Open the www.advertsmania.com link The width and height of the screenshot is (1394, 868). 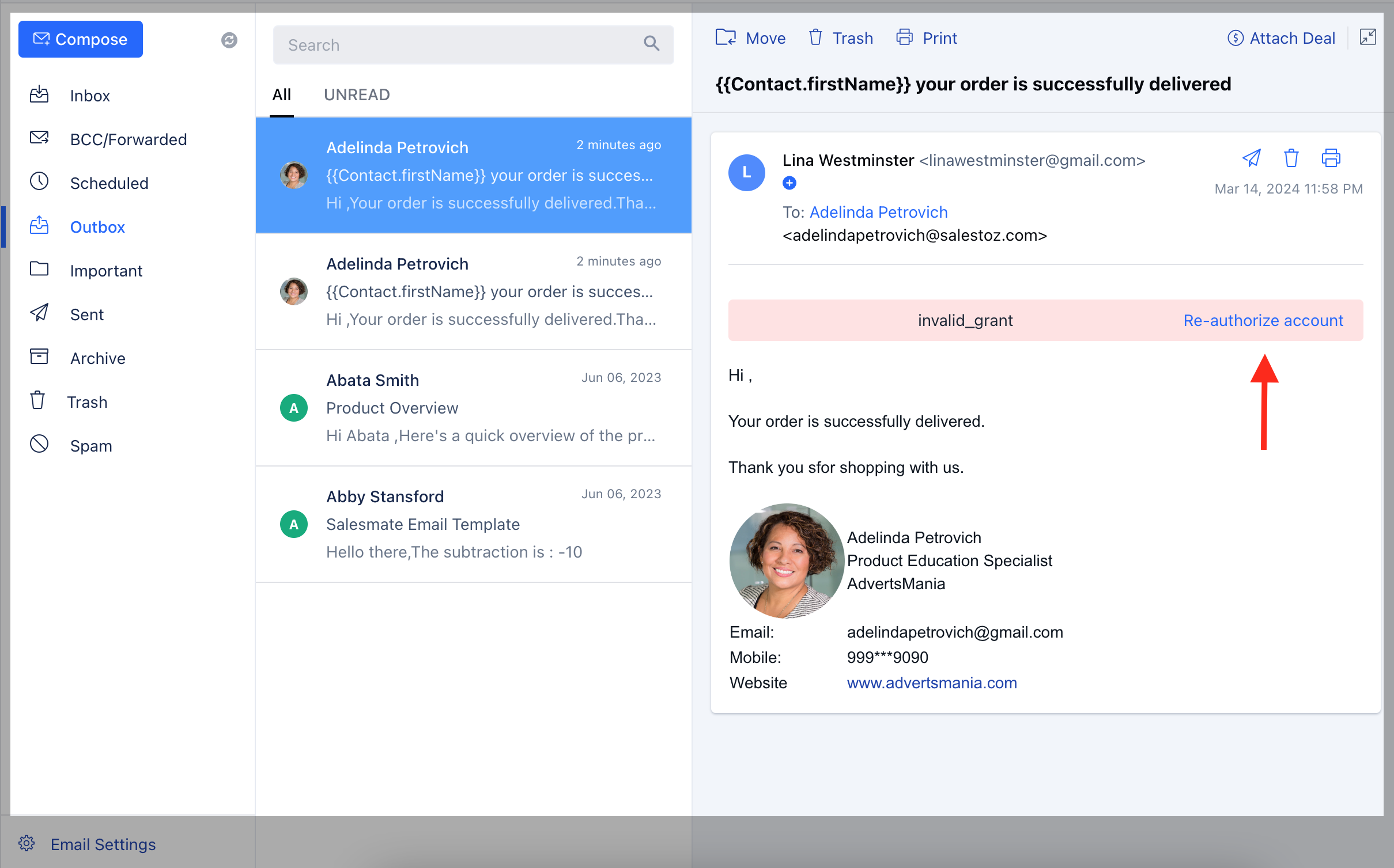(x=931, y=683)
